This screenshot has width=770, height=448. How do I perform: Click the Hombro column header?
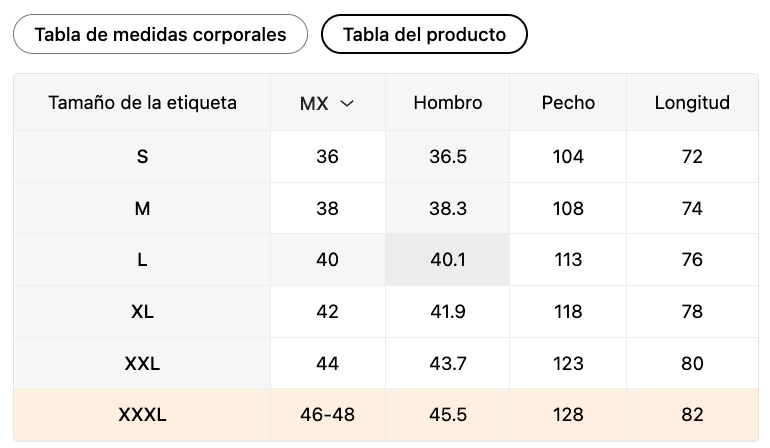(447, 103)
